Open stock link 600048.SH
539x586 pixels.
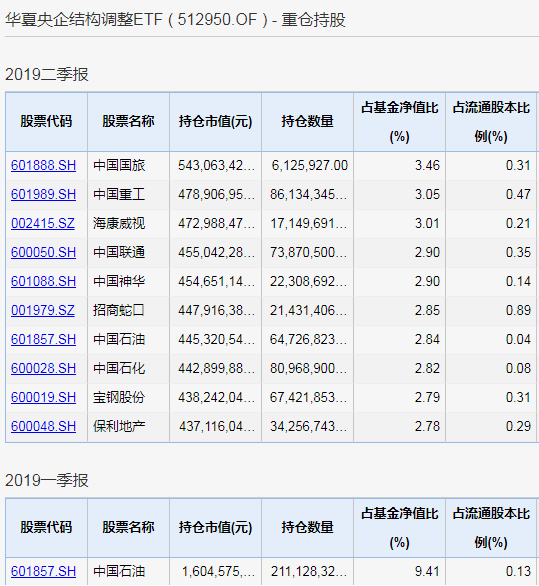coord(43,426)
